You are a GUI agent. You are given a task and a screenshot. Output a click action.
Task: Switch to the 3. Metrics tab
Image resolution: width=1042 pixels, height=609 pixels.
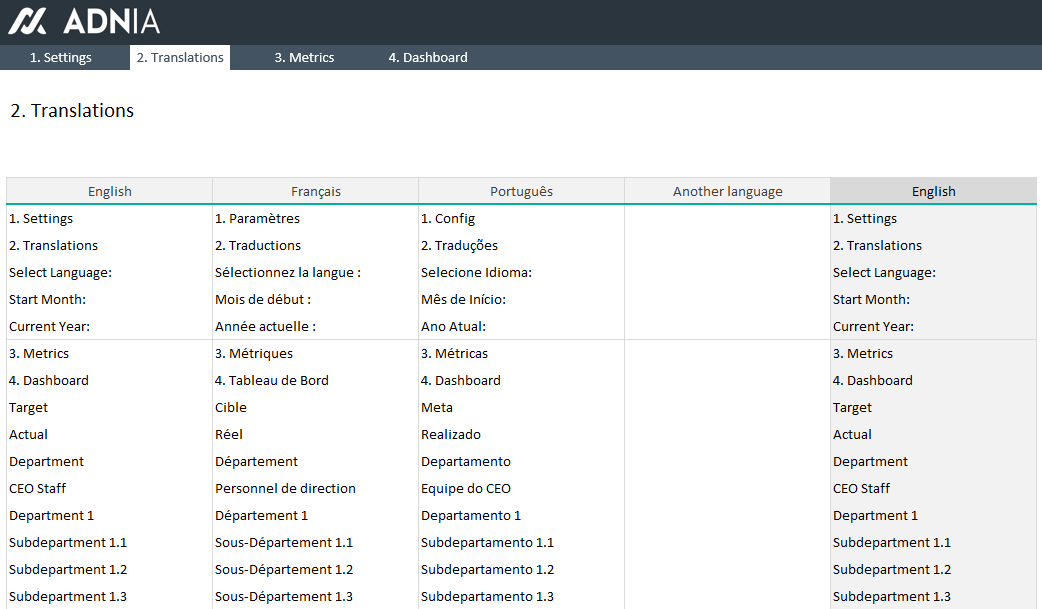tap(304, 58)
